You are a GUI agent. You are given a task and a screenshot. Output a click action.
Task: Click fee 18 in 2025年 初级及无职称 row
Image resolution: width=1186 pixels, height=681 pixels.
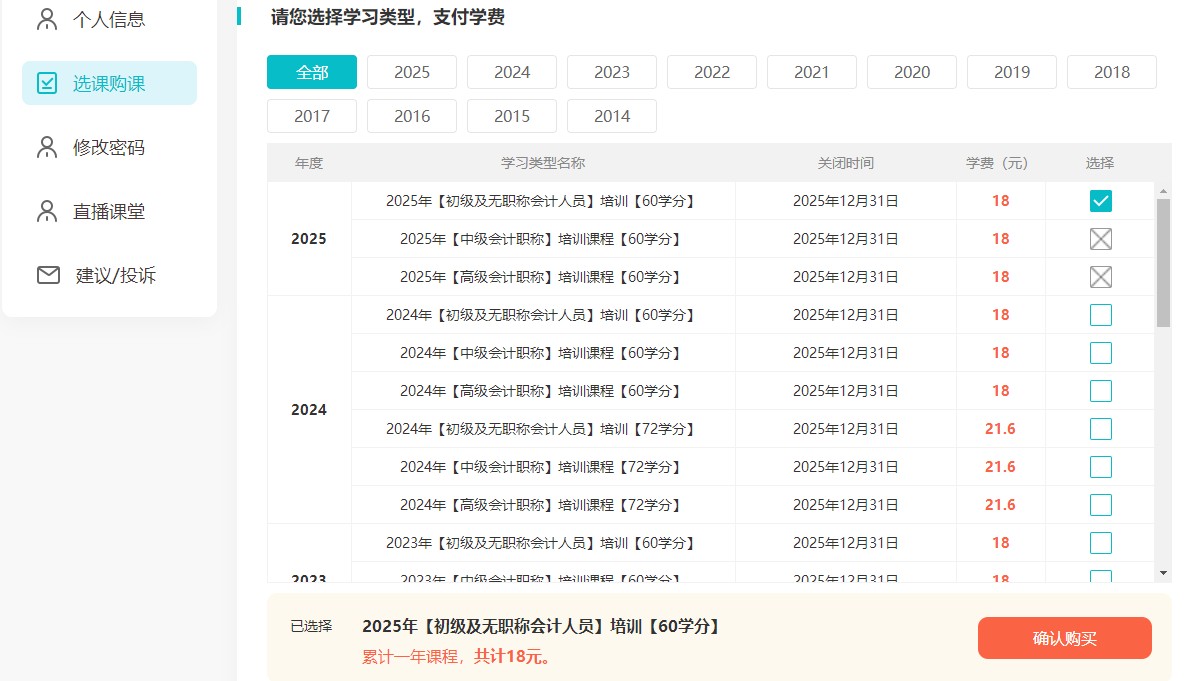(1000, 201)
